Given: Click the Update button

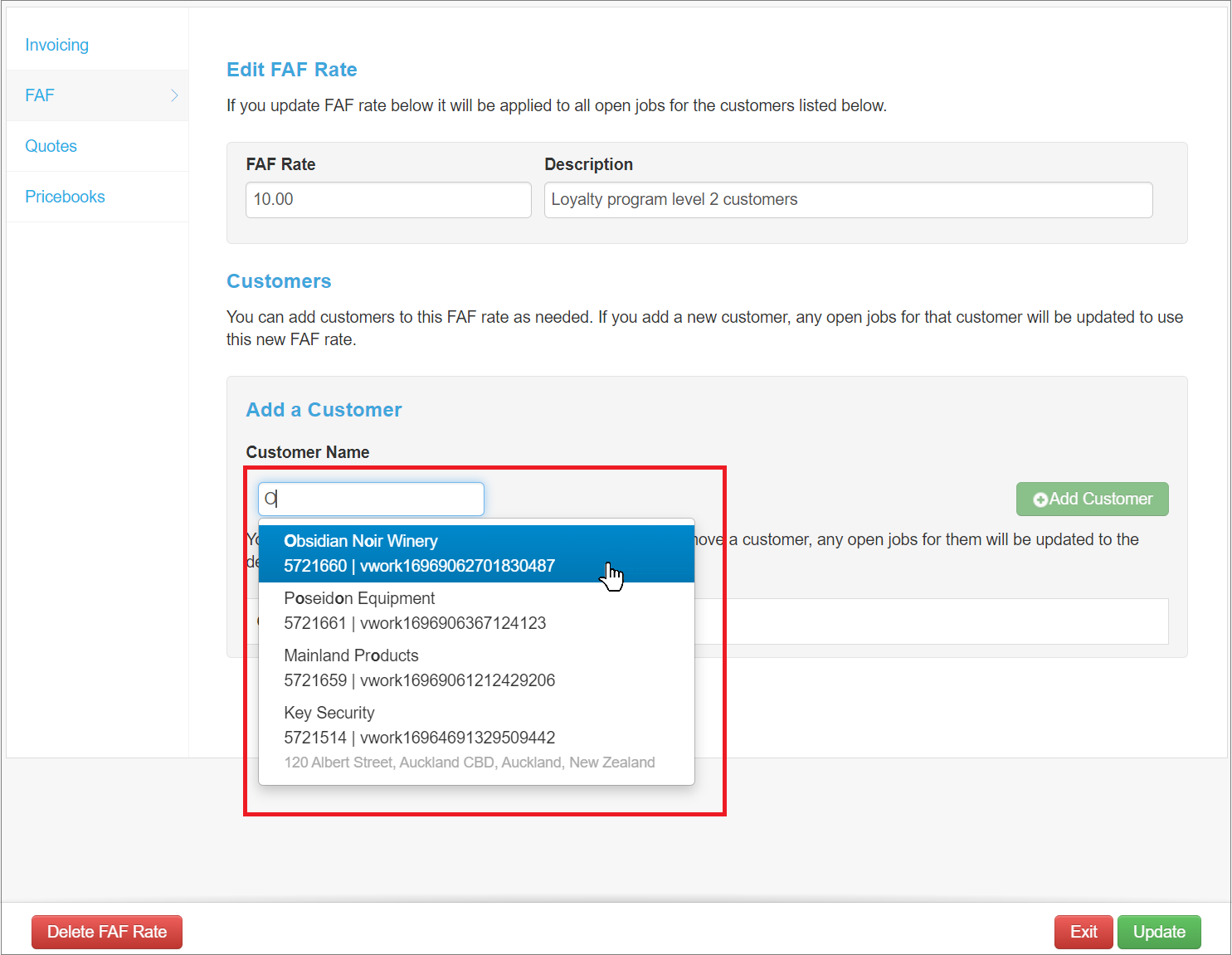Looking at the screenshot, I should tap(1159, 932).
